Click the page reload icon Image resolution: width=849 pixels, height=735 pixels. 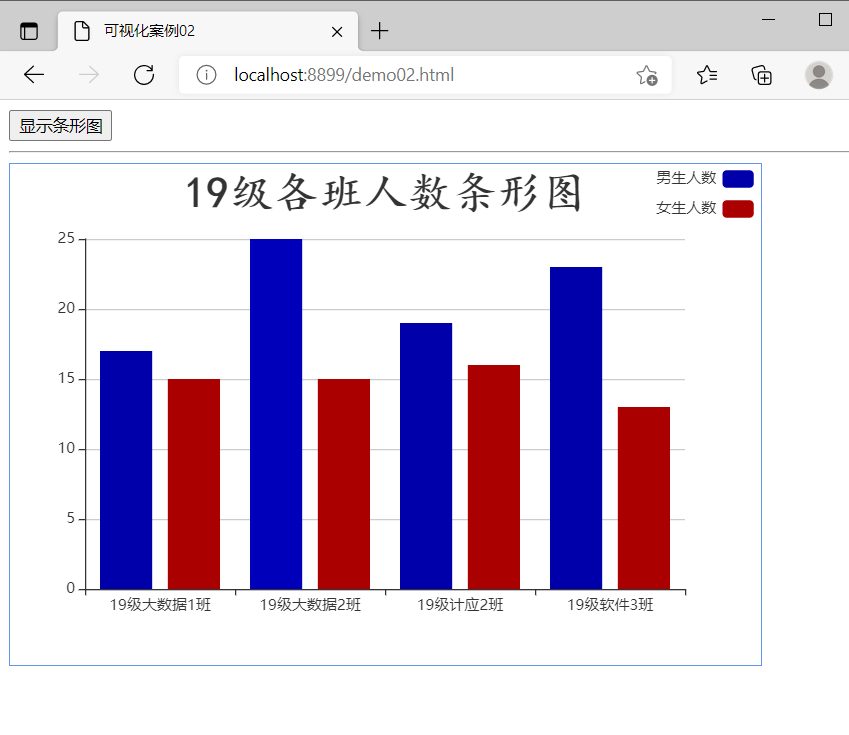pos(143,74)
